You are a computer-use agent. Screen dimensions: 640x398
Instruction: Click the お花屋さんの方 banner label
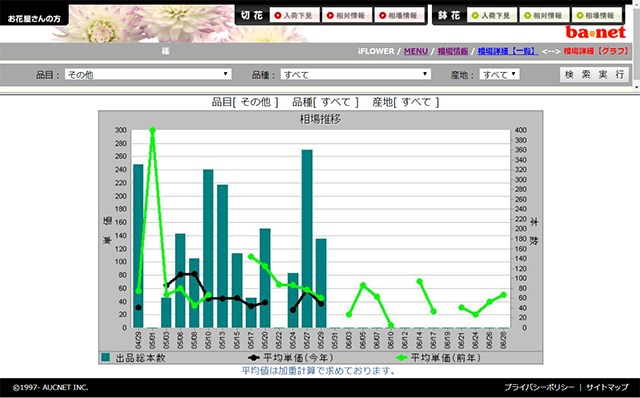(x=34, y=18)
